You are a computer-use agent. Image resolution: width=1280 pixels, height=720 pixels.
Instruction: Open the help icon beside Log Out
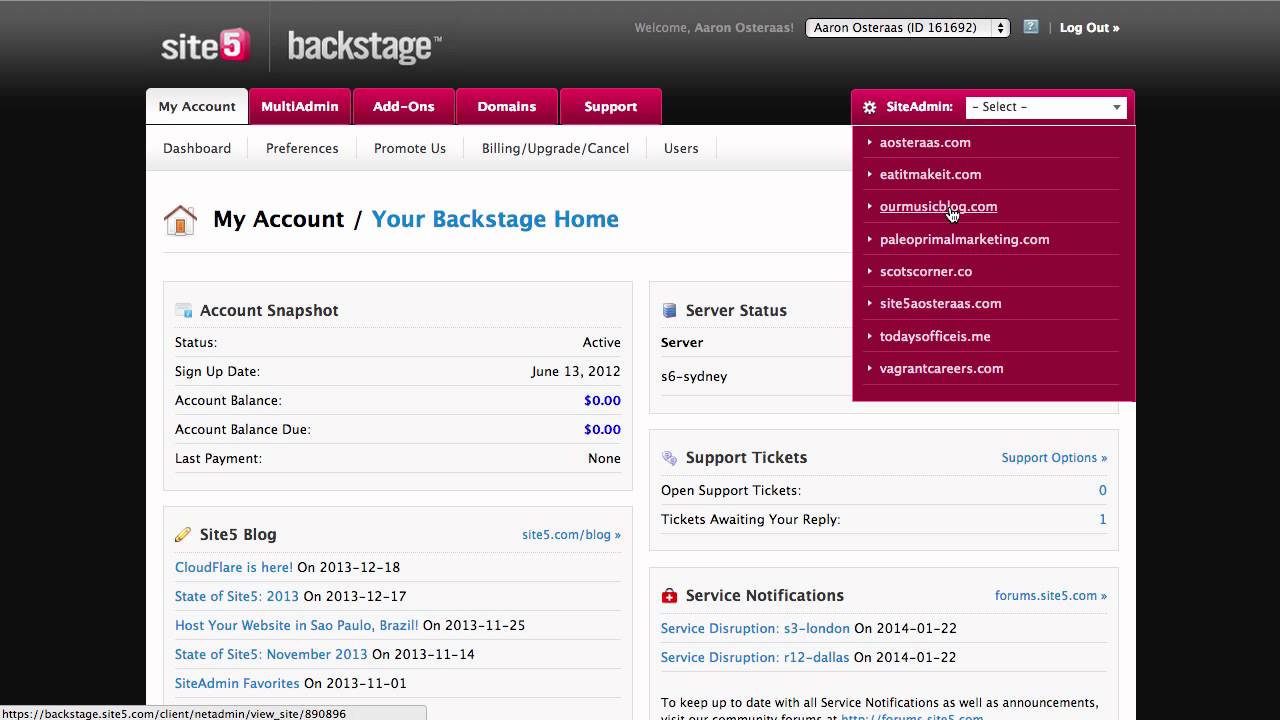point(1031,27)
